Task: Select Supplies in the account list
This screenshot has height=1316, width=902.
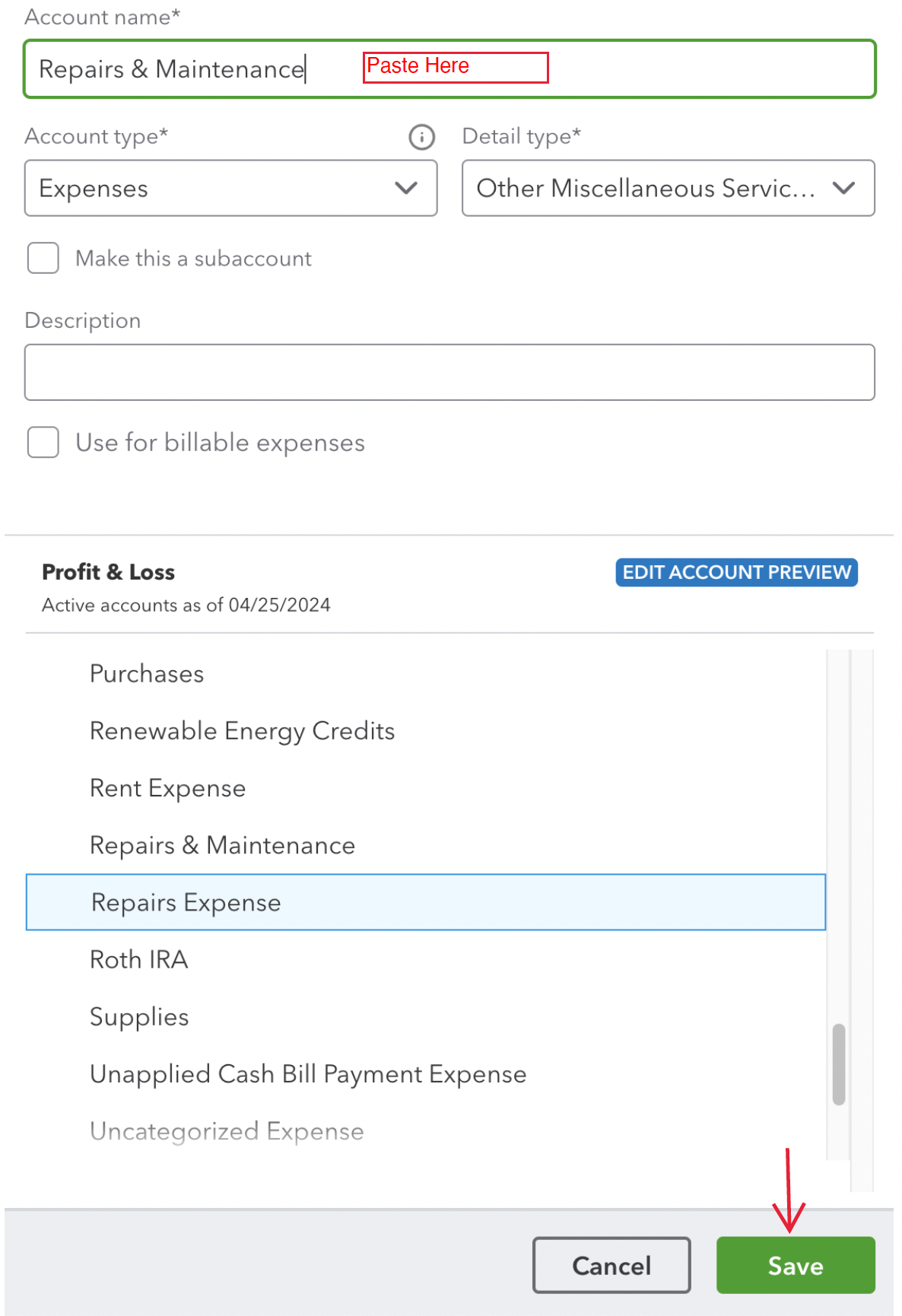Action: pyautogui.click(x=139, y=1016)
